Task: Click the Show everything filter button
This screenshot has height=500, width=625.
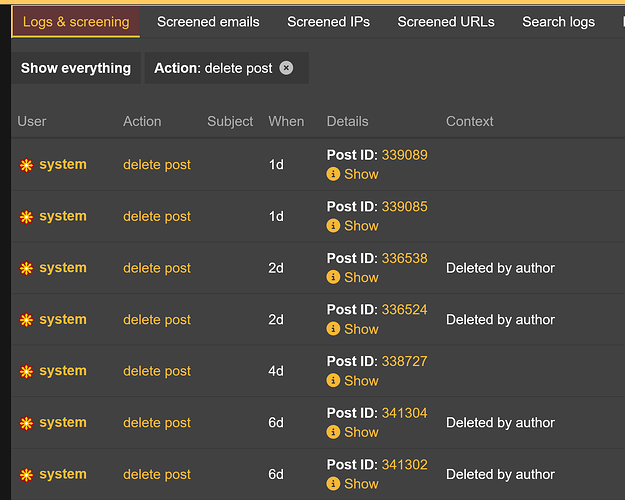Action: click(x=76, y=68)
